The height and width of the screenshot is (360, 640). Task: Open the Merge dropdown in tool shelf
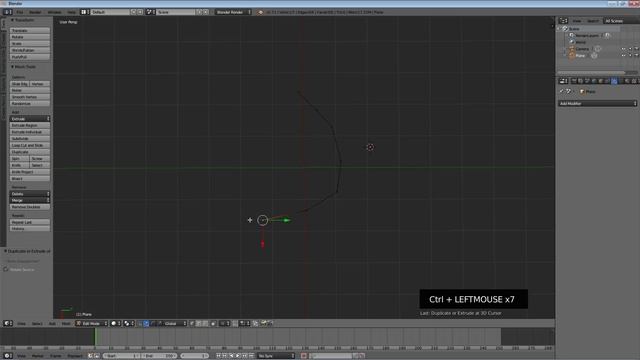click(x=30, y=200)
